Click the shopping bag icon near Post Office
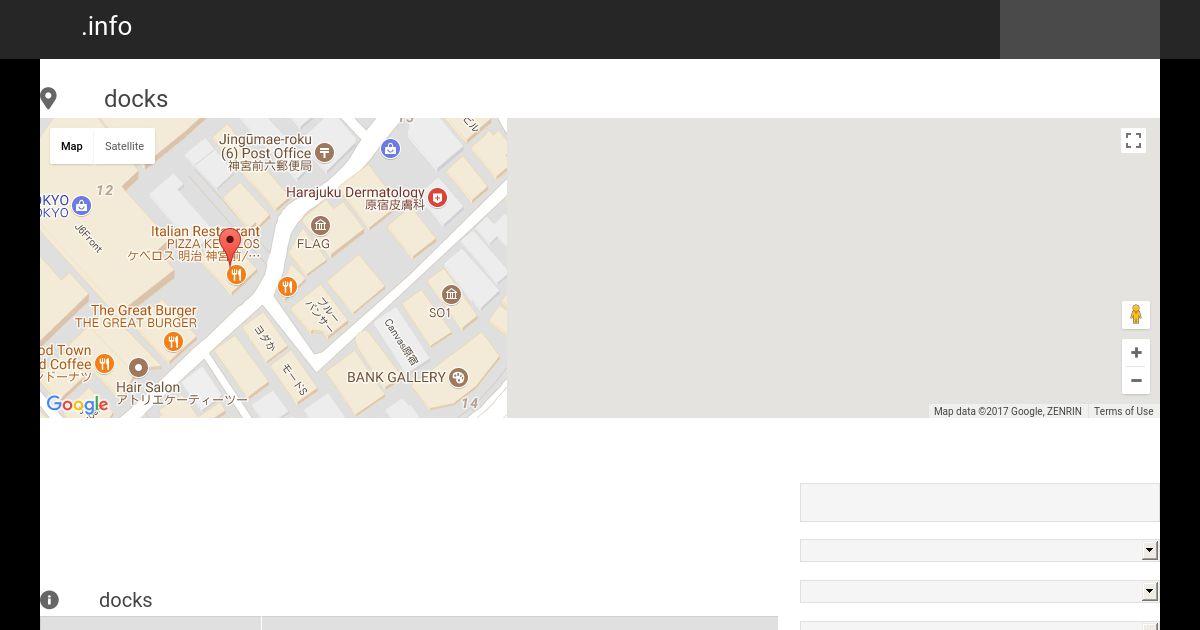This screenshot has width=1200, height=630. point(390,148)
